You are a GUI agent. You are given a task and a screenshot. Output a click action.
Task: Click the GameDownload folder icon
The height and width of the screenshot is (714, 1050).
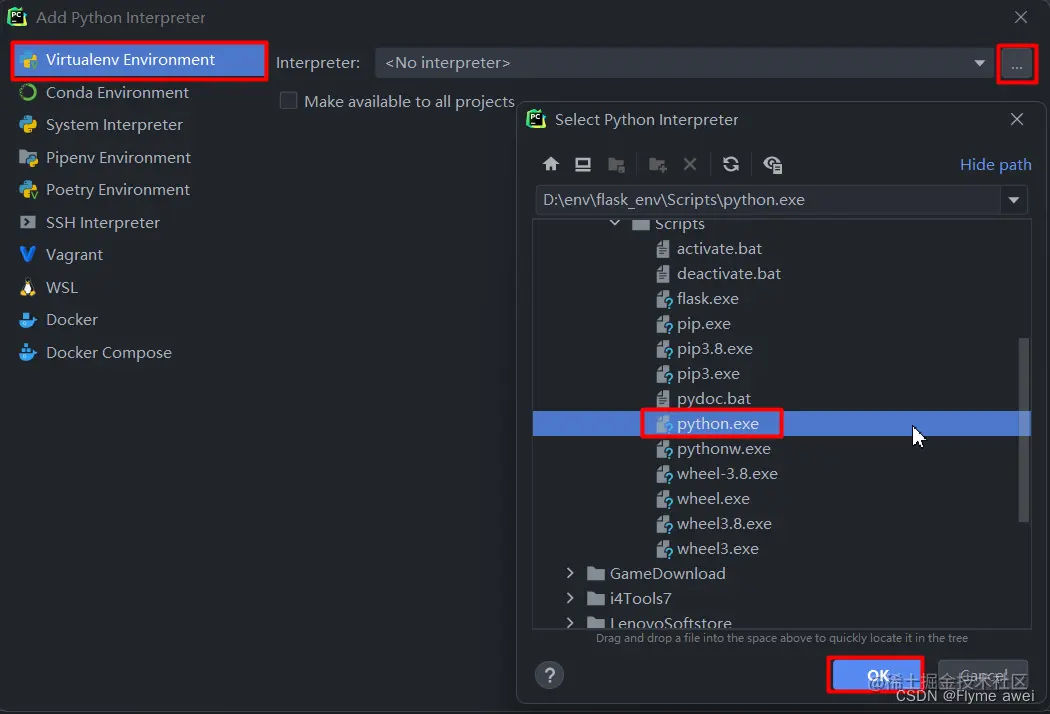click(x=596, y=574)
